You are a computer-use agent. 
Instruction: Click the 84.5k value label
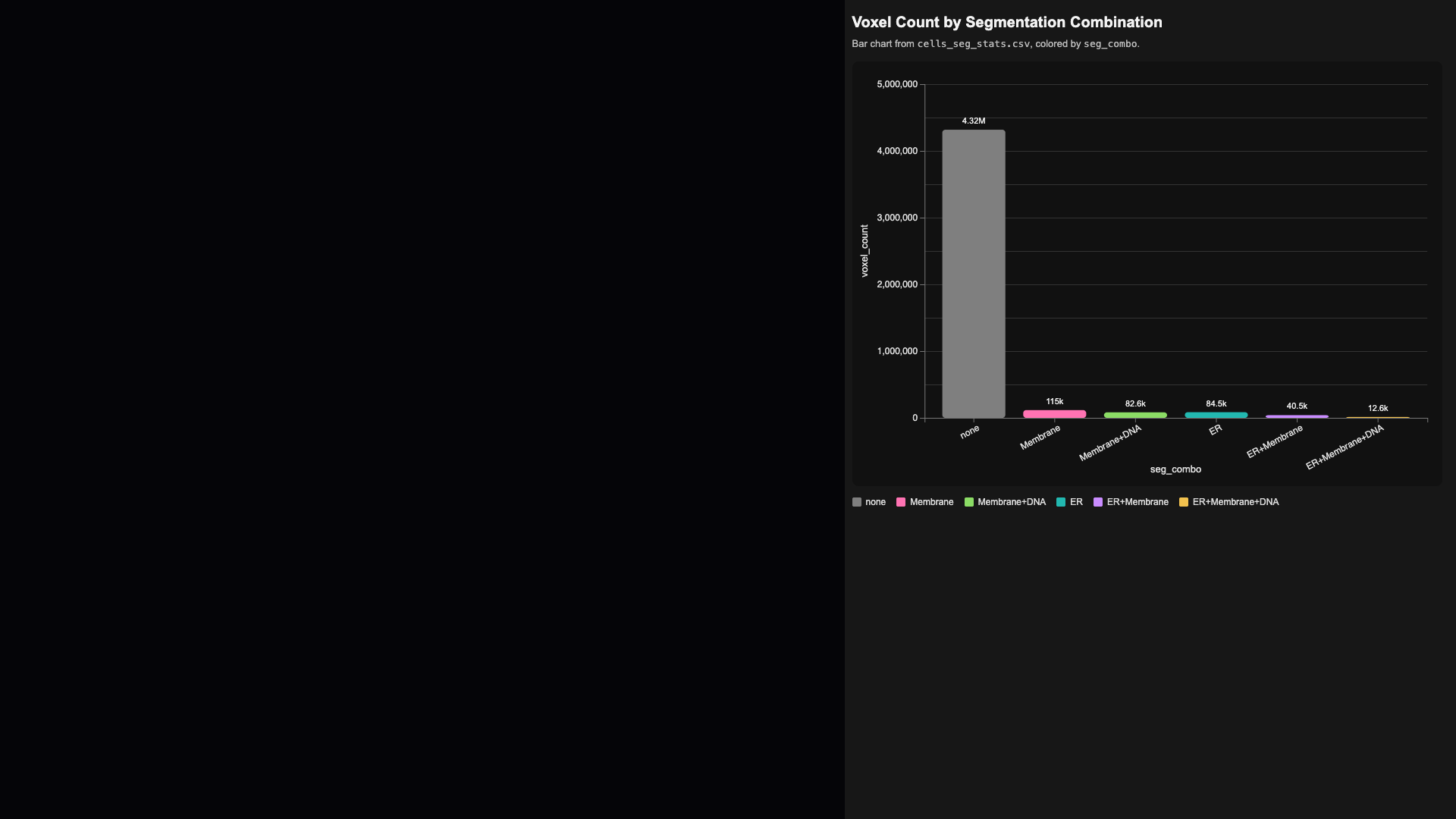1216,403
